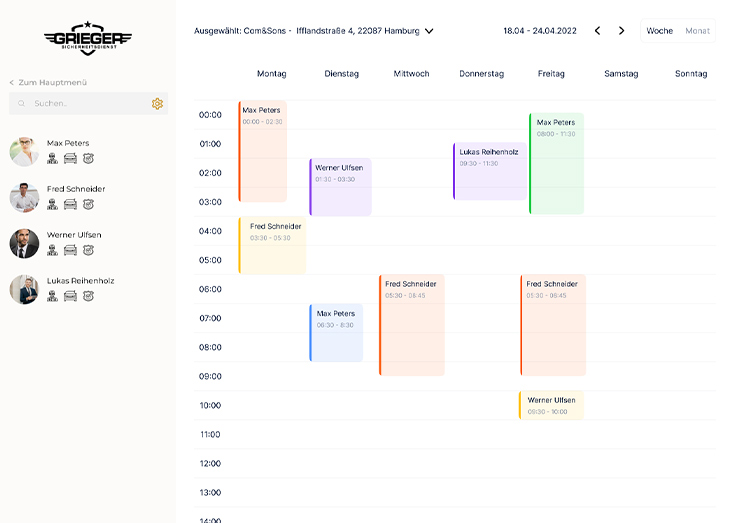Image resolution: width=734 pixels, height=523 pixels.
Task: Go to the previous week
Action: (597, 31)
